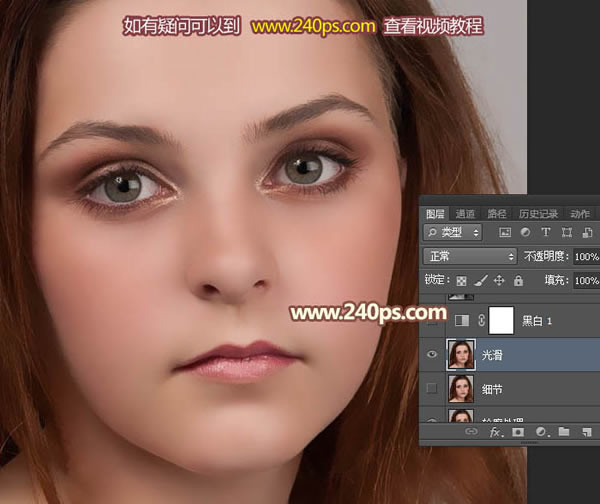Click the pixel layer filter icon
600x504 pixels.
pyautogui.click(x=506, y=232)
